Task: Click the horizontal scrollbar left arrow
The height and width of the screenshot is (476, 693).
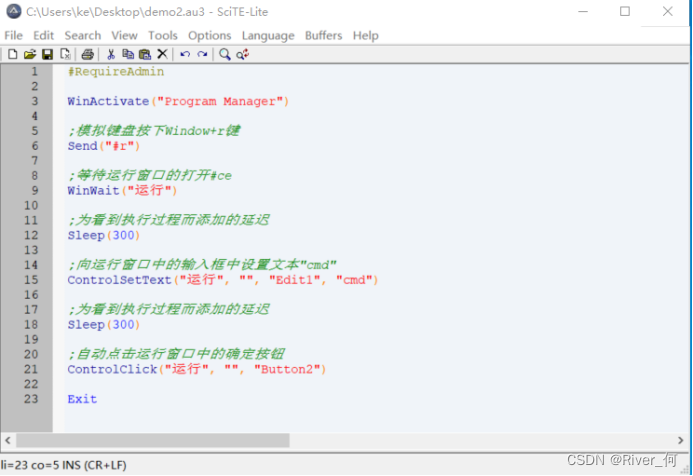Action: (x=8, y=440)
